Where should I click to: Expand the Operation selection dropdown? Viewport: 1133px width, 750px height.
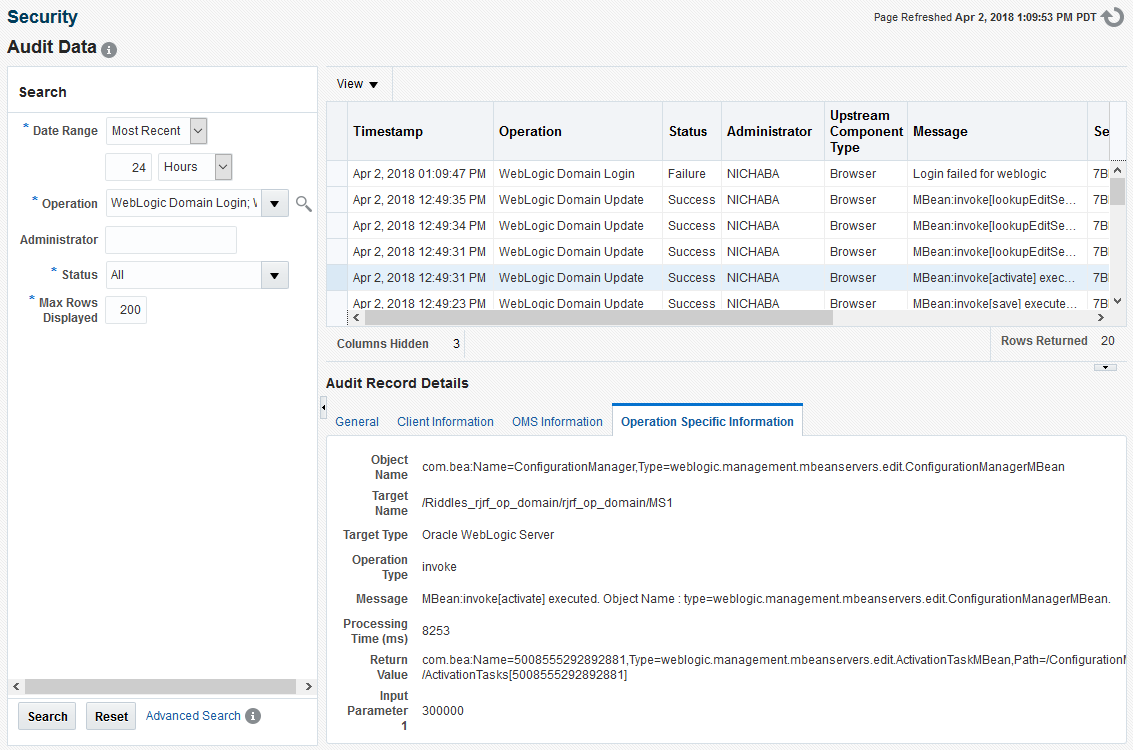275,204
